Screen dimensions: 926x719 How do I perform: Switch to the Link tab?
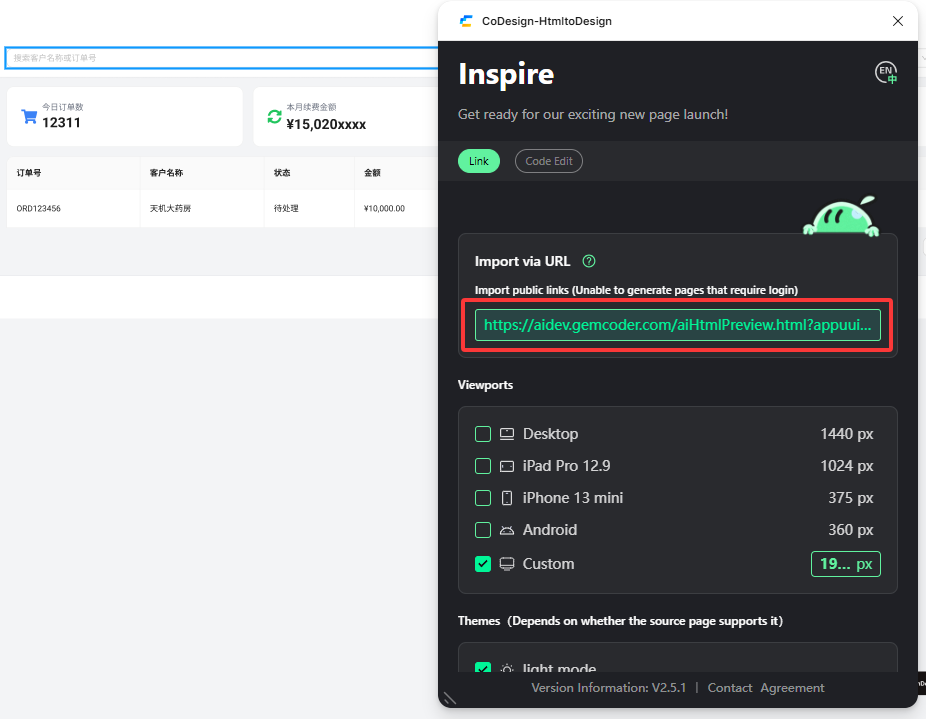click(x=479, y=161)
